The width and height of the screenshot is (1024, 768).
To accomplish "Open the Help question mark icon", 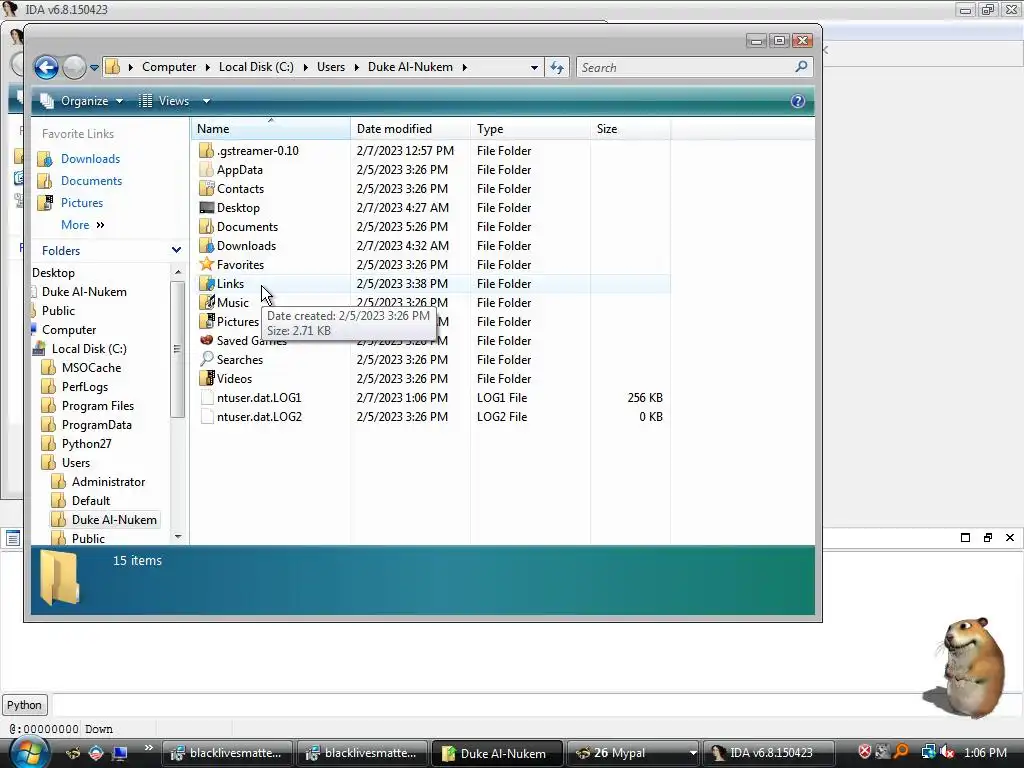I will point(797,101).
